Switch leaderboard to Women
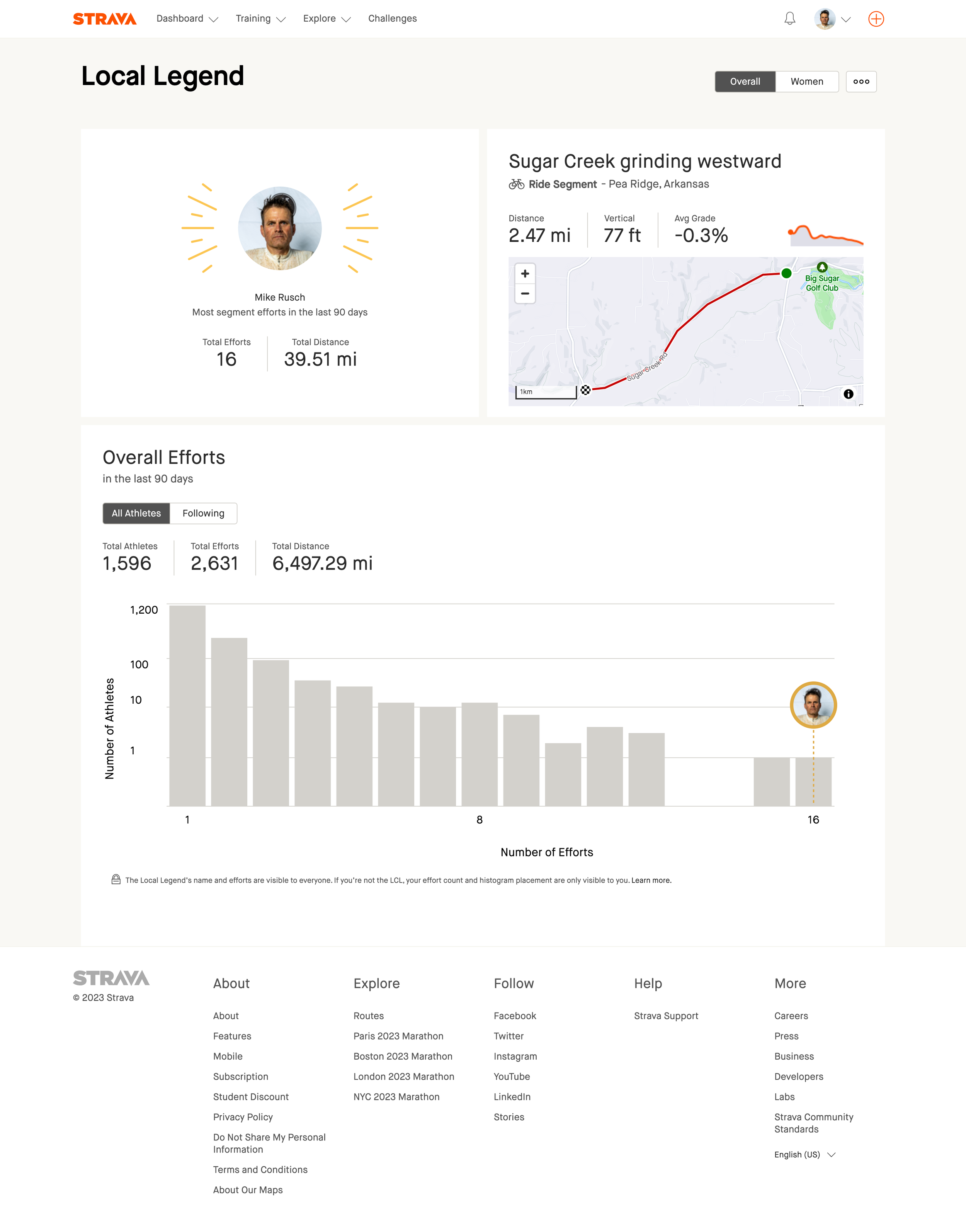 (806, 82)
